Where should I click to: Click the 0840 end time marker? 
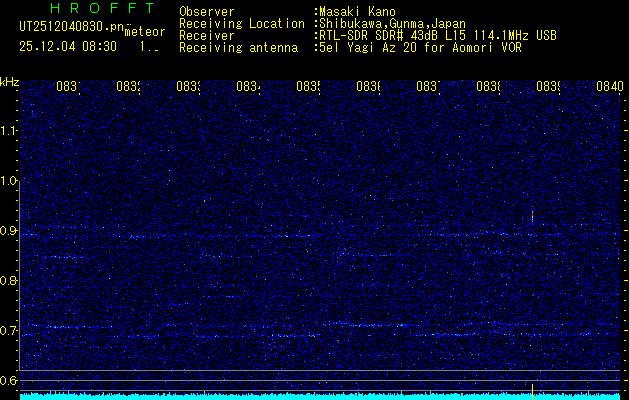coord(608,87)
